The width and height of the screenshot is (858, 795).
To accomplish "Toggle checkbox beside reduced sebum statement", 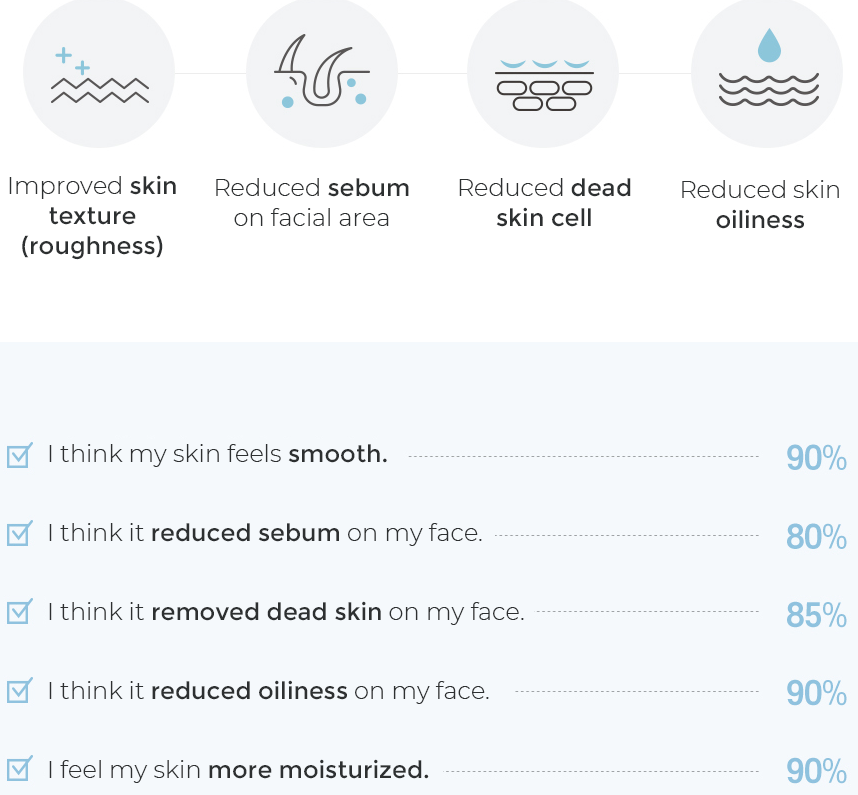I will click(20, 533).
